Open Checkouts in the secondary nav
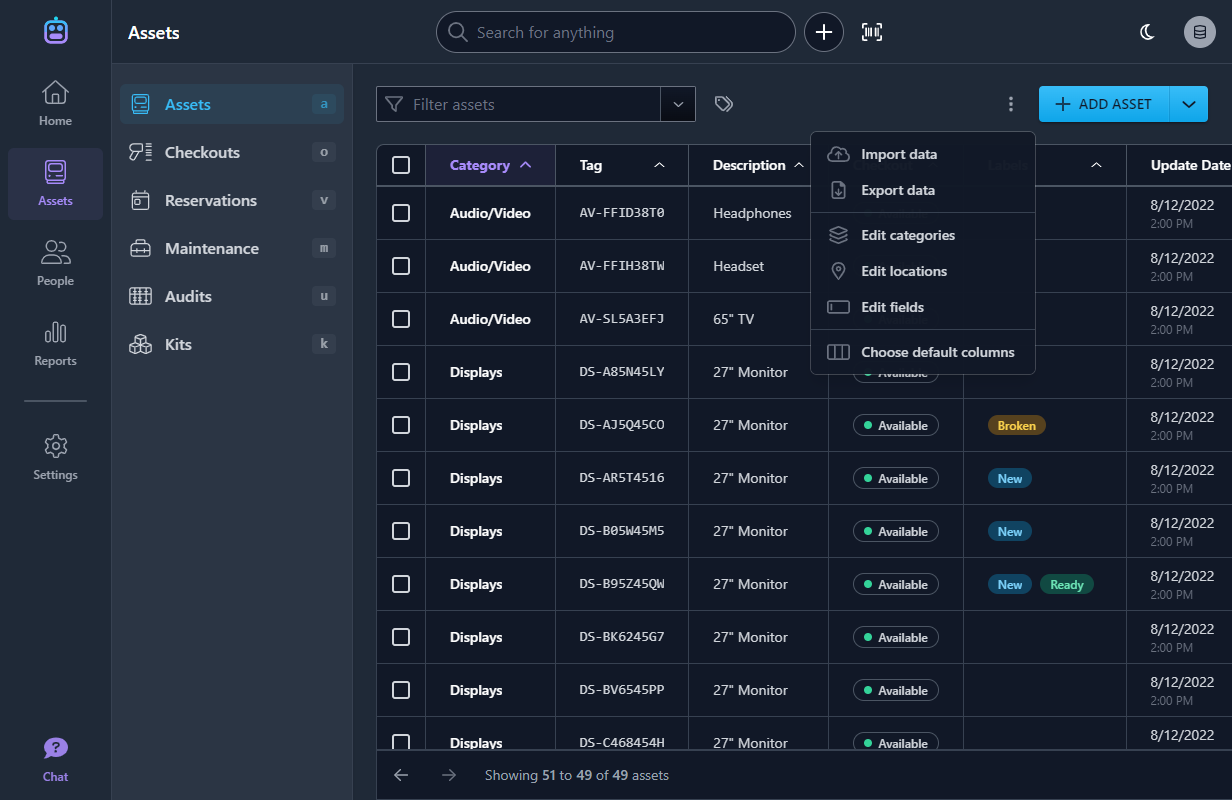The image size is (1232, 800). [232, 152]
